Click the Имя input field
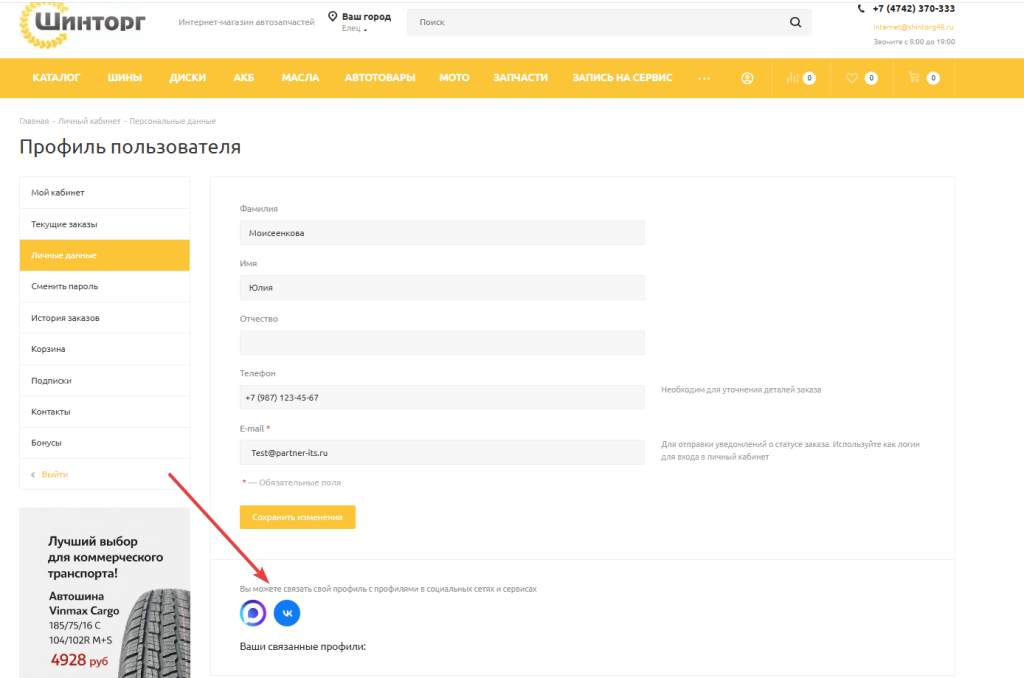This screenshot has width=1024, height=678. click(442, 287)
